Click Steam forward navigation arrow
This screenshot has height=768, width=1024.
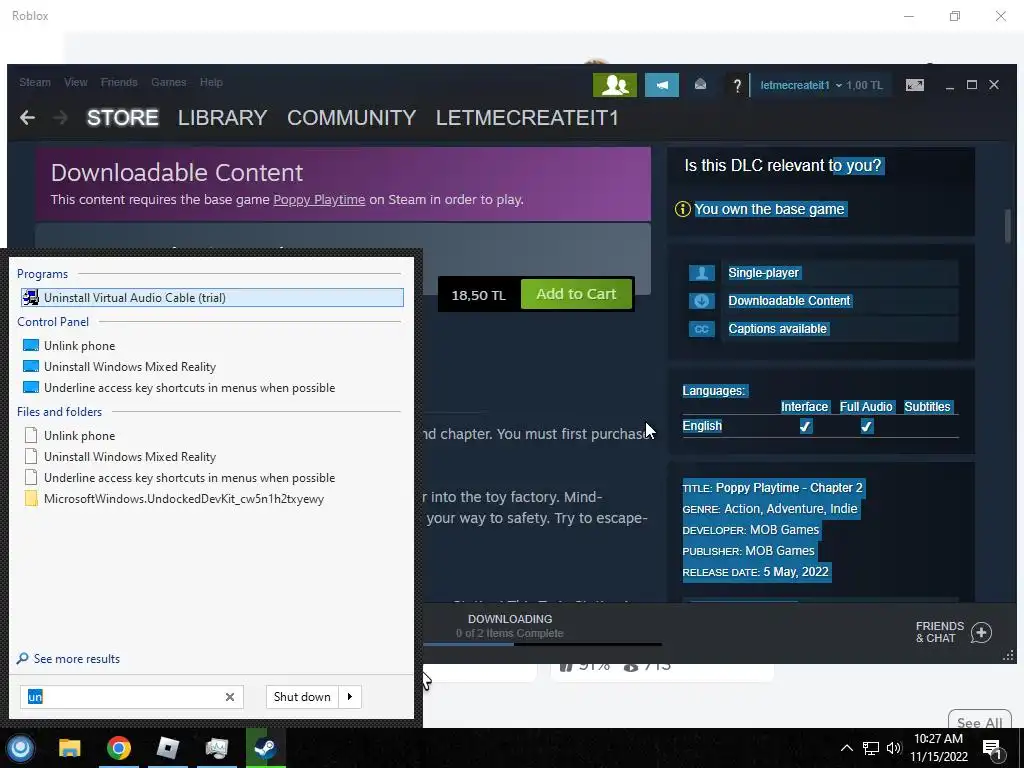pos(60,118)
